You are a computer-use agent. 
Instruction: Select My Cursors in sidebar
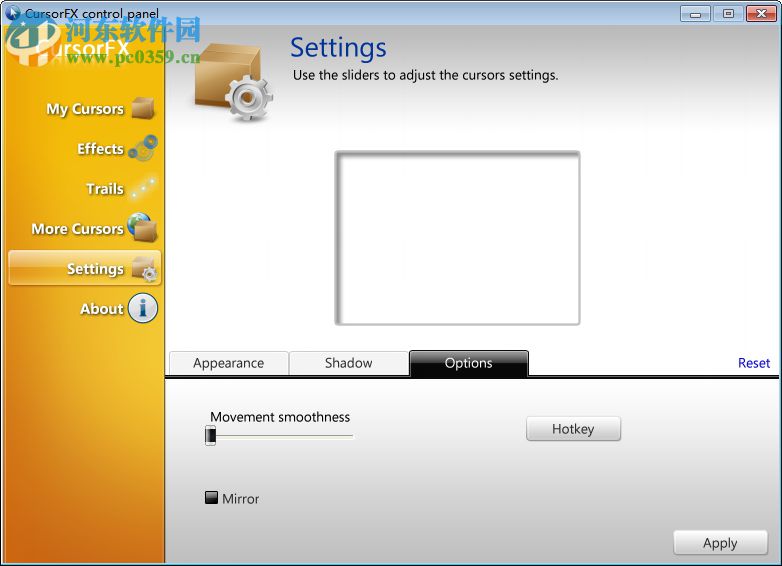click(85, 109)
